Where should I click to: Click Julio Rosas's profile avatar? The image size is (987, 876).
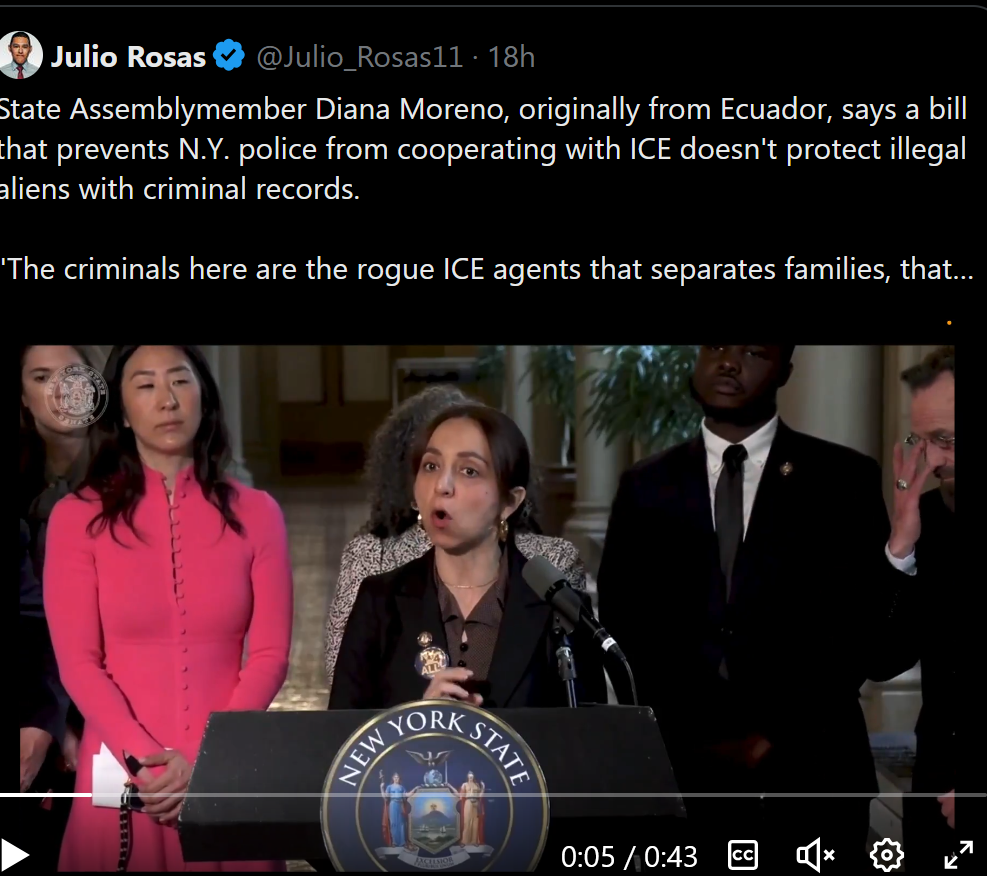point(21,55)
